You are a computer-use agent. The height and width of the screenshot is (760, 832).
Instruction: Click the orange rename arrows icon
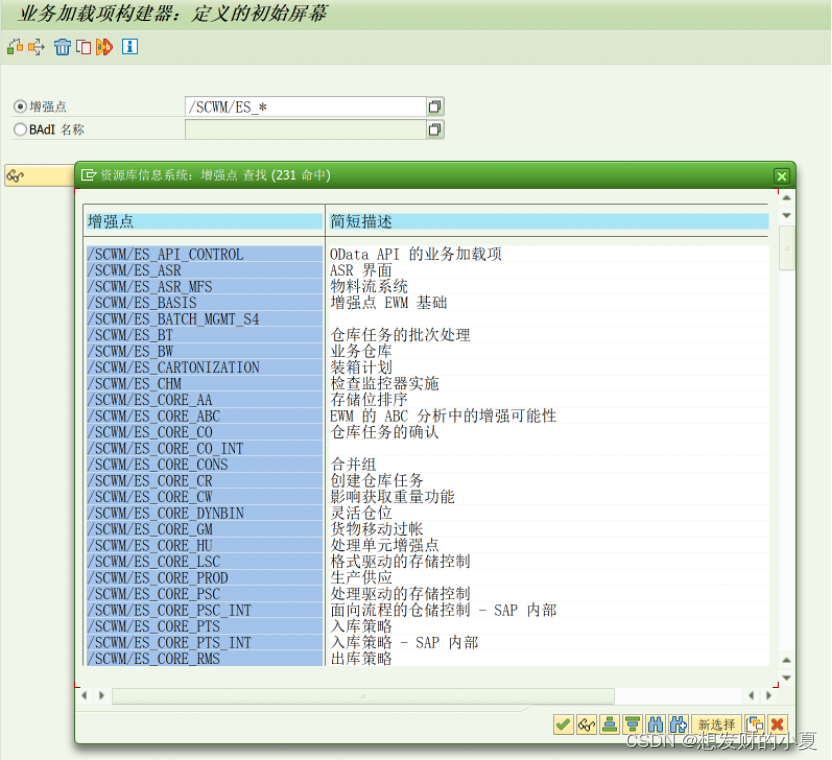pyautogui.click(x=105, y=47)
